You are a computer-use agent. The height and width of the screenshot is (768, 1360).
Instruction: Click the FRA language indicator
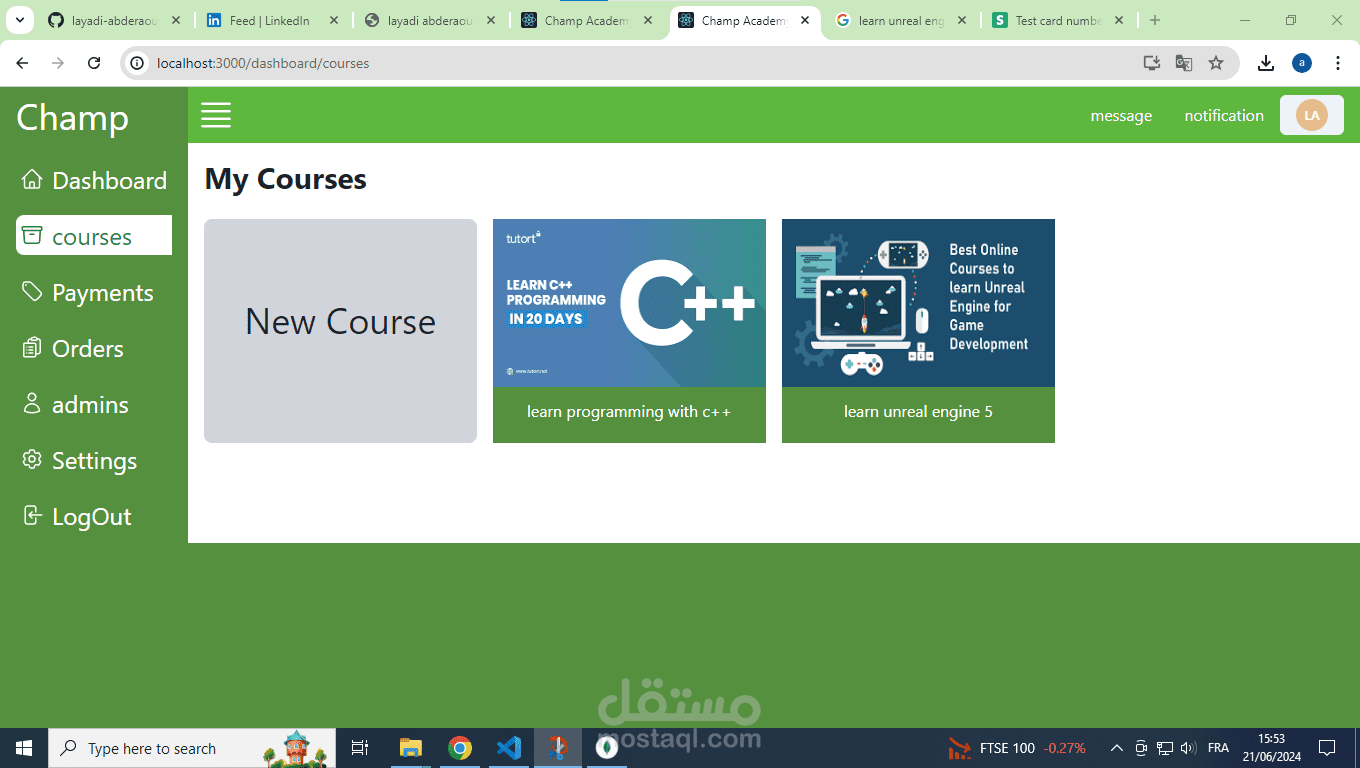coord(1218,748)
